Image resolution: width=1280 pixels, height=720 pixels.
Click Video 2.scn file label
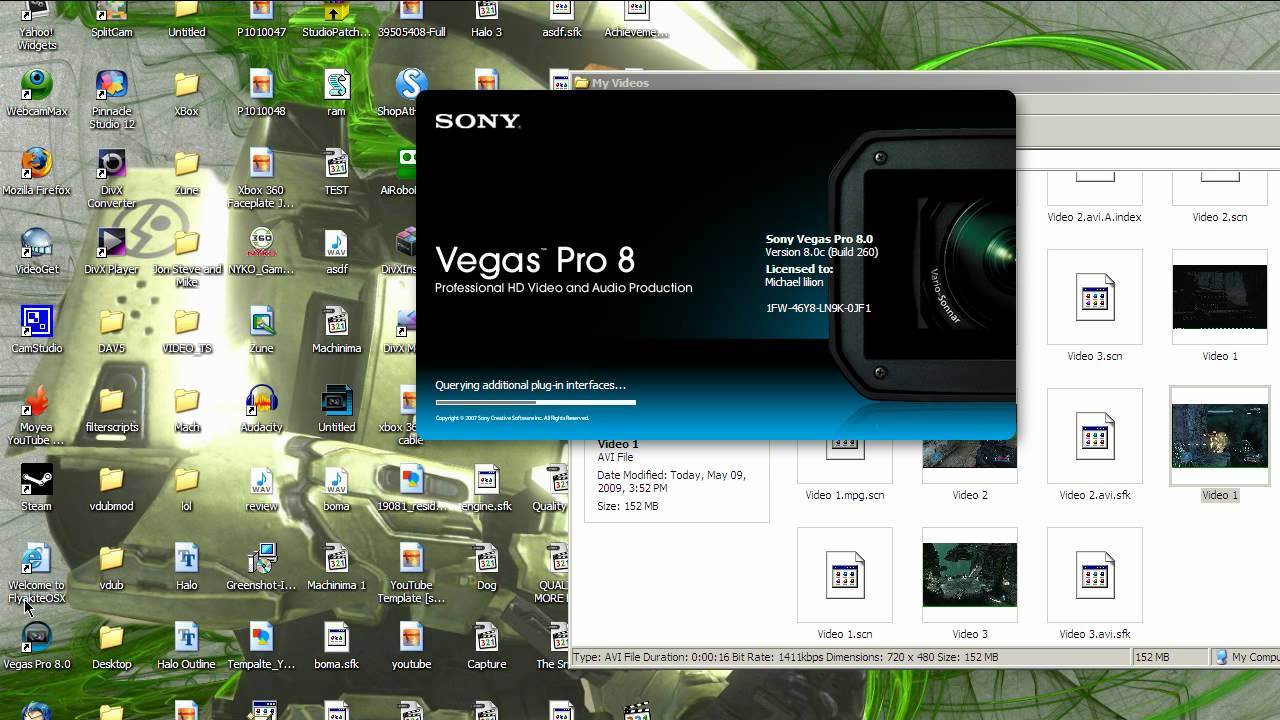[x=1219, y=217]
